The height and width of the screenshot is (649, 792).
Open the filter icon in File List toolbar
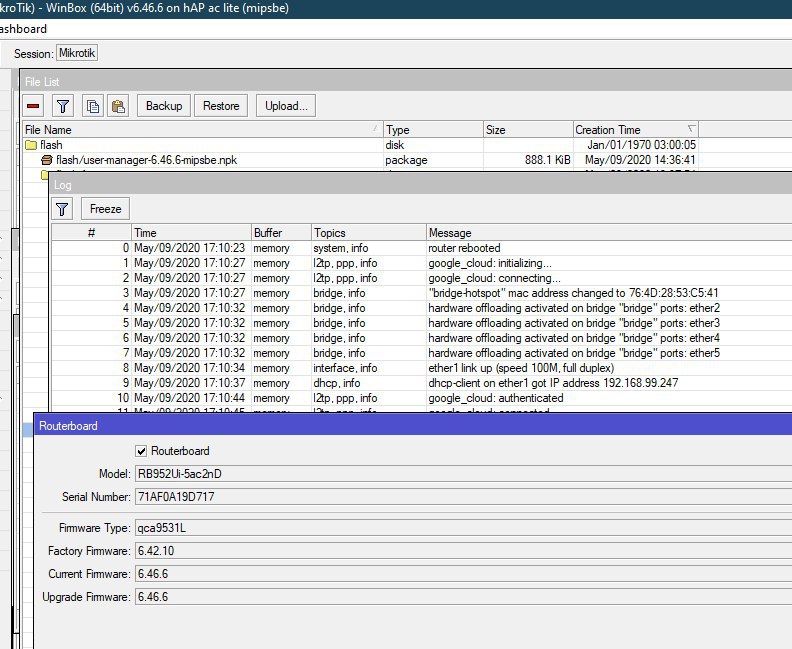pos(63,106)
